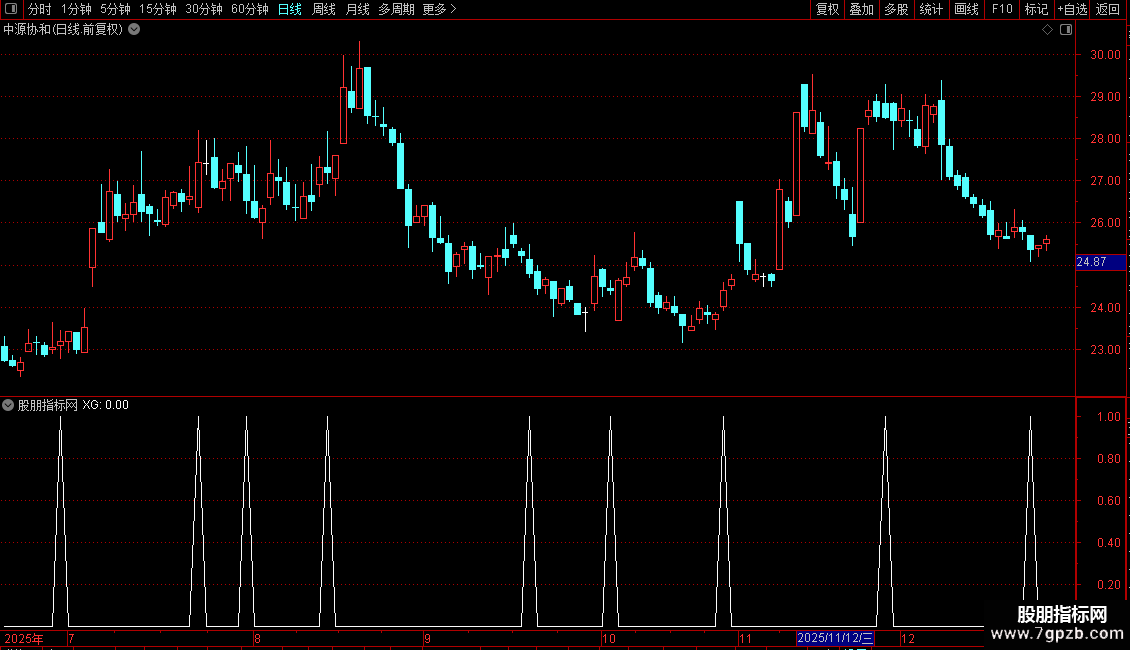This screenshot has height=650, width=1130.
Task: Open the 多股 multi-stock view
Action: click(x=896, y=9)
